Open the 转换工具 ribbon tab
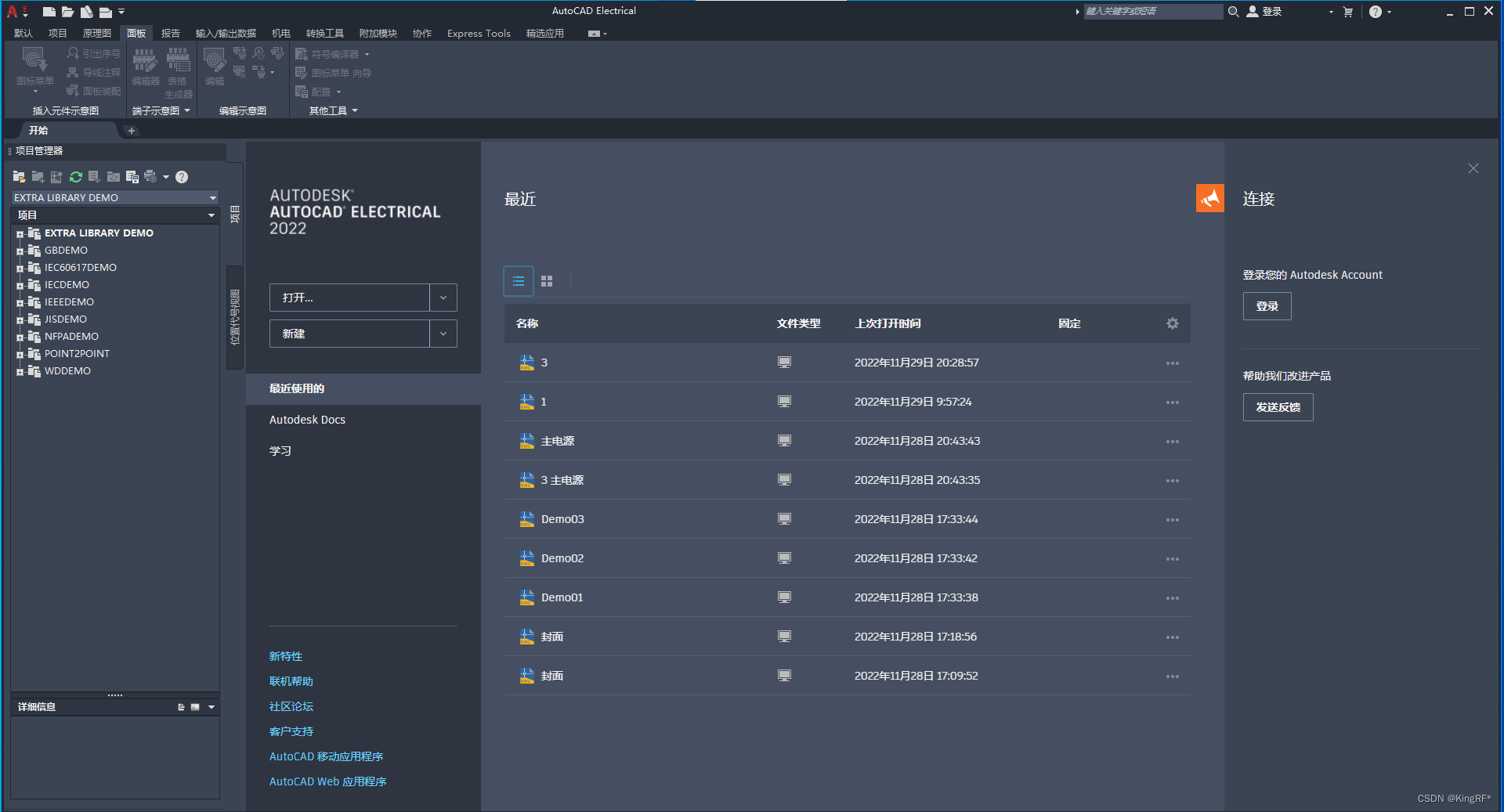This screenshot has height=812, width=1504. (x=325, y=34)
